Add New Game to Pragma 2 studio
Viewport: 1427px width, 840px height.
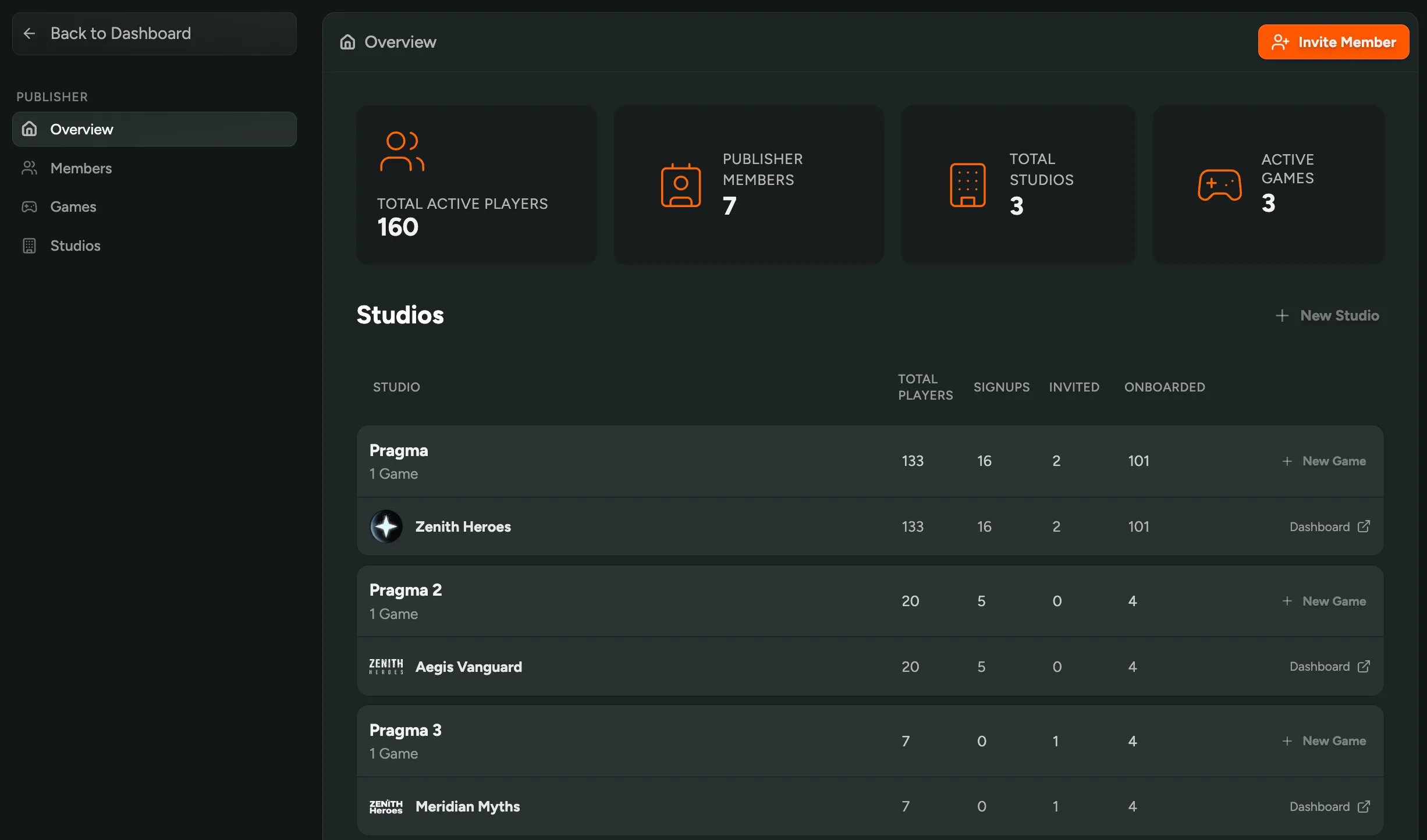pyautogui.click(x=1324, y=601)
